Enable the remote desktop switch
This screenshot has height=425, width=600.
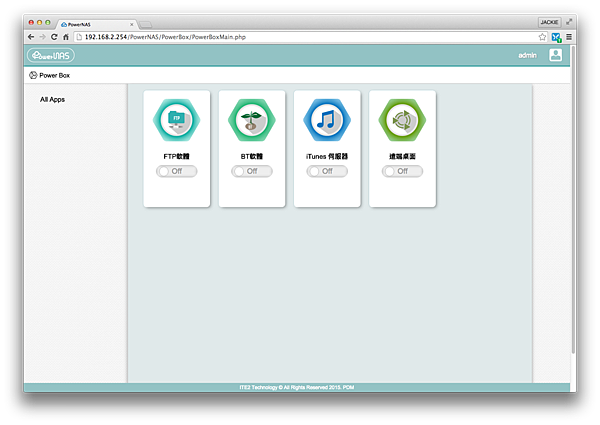pos(402,171)
